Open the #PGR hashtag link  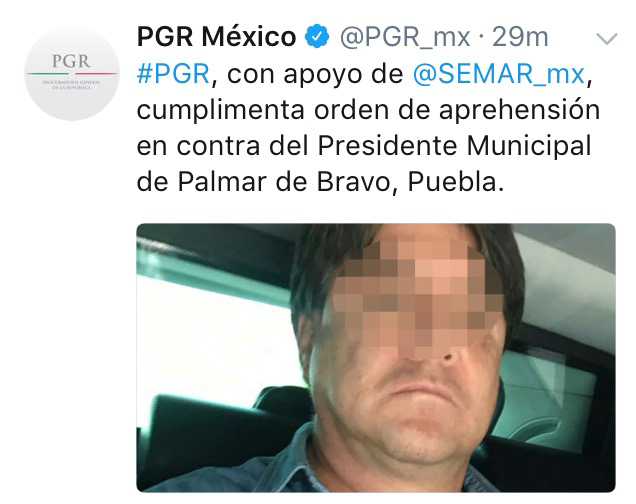pyautogui.click(x=173, y=74)
